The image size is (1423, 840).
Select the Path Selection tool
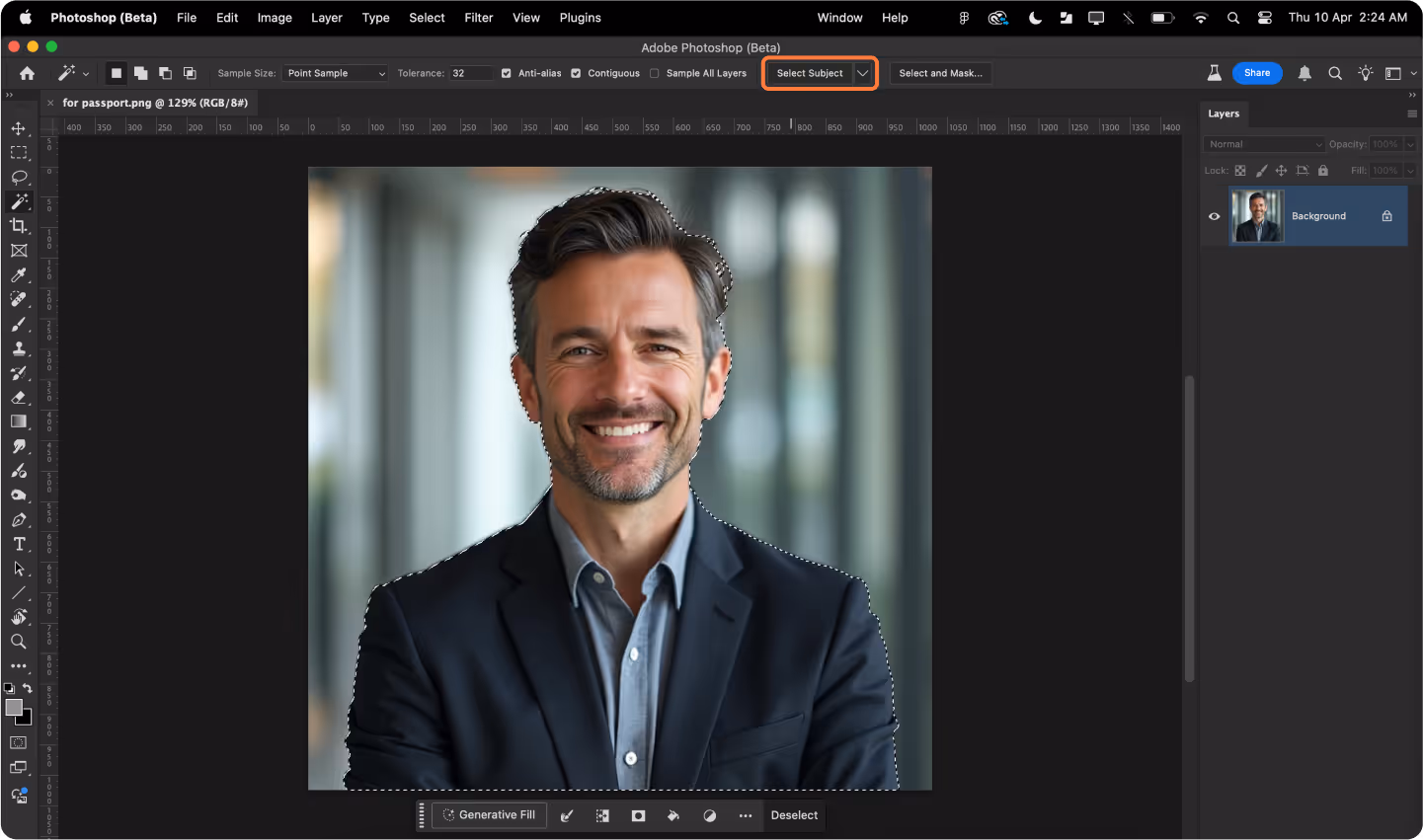pos(19,569)
